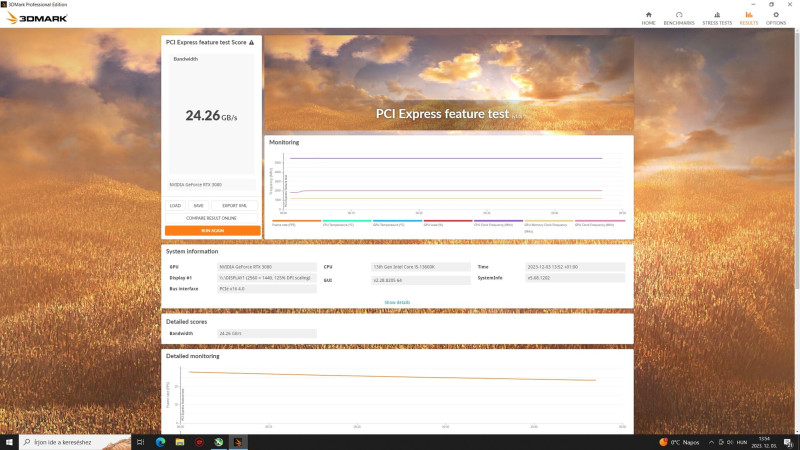The width and height of the screenshot is (800, 450).
Task: Open the red circular taskbar app
Action: tap(199, 442)
